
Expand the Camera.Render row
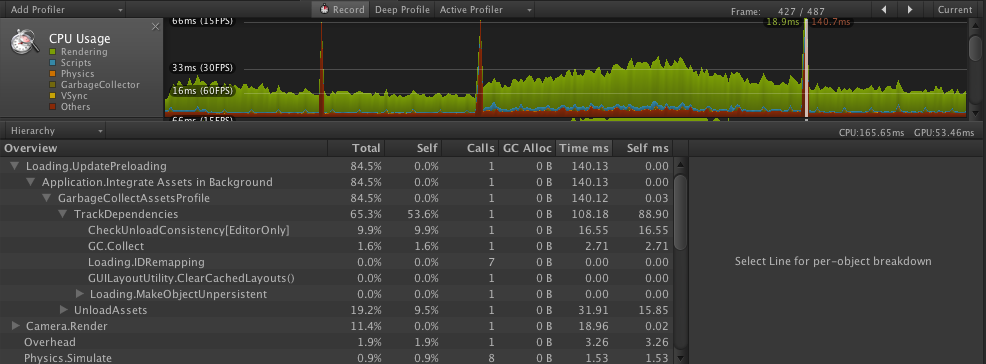pos(16,326)
